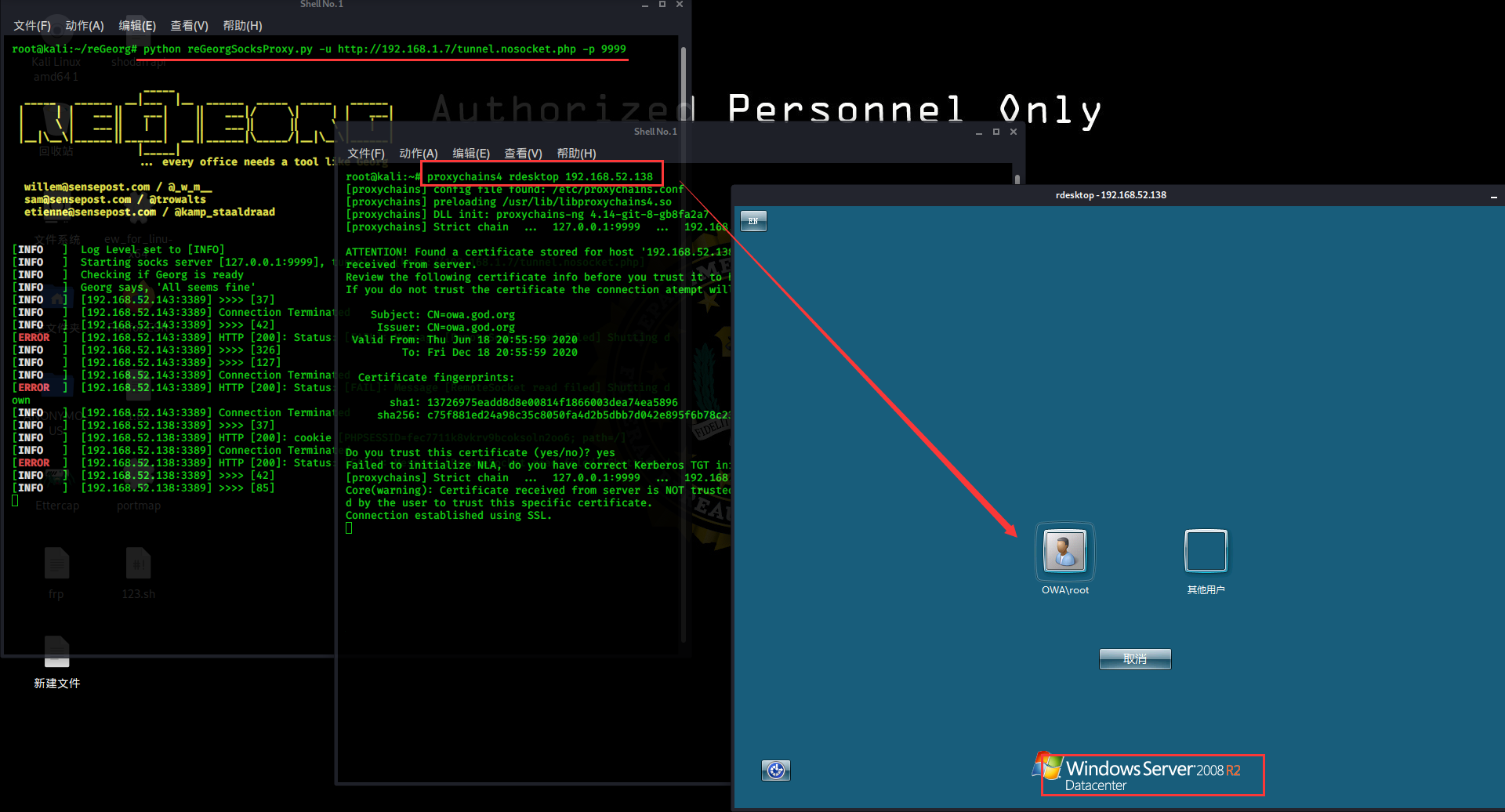Maximize the back Shell No.1 window
This screenshot has height=812, width=1505.
tap(662, 5)
